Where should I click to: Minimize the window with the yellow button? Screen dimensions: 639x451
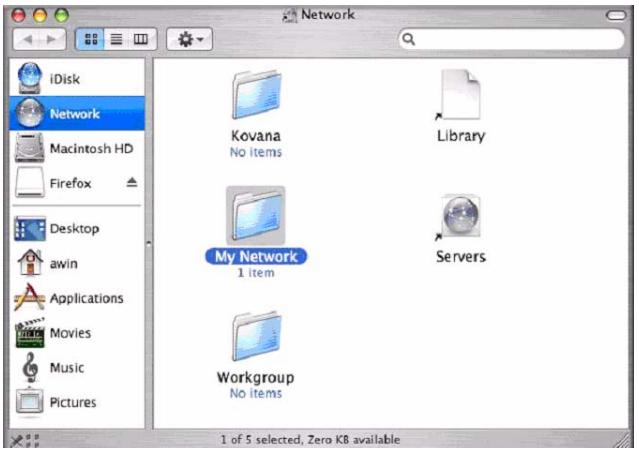pos(40,15)
